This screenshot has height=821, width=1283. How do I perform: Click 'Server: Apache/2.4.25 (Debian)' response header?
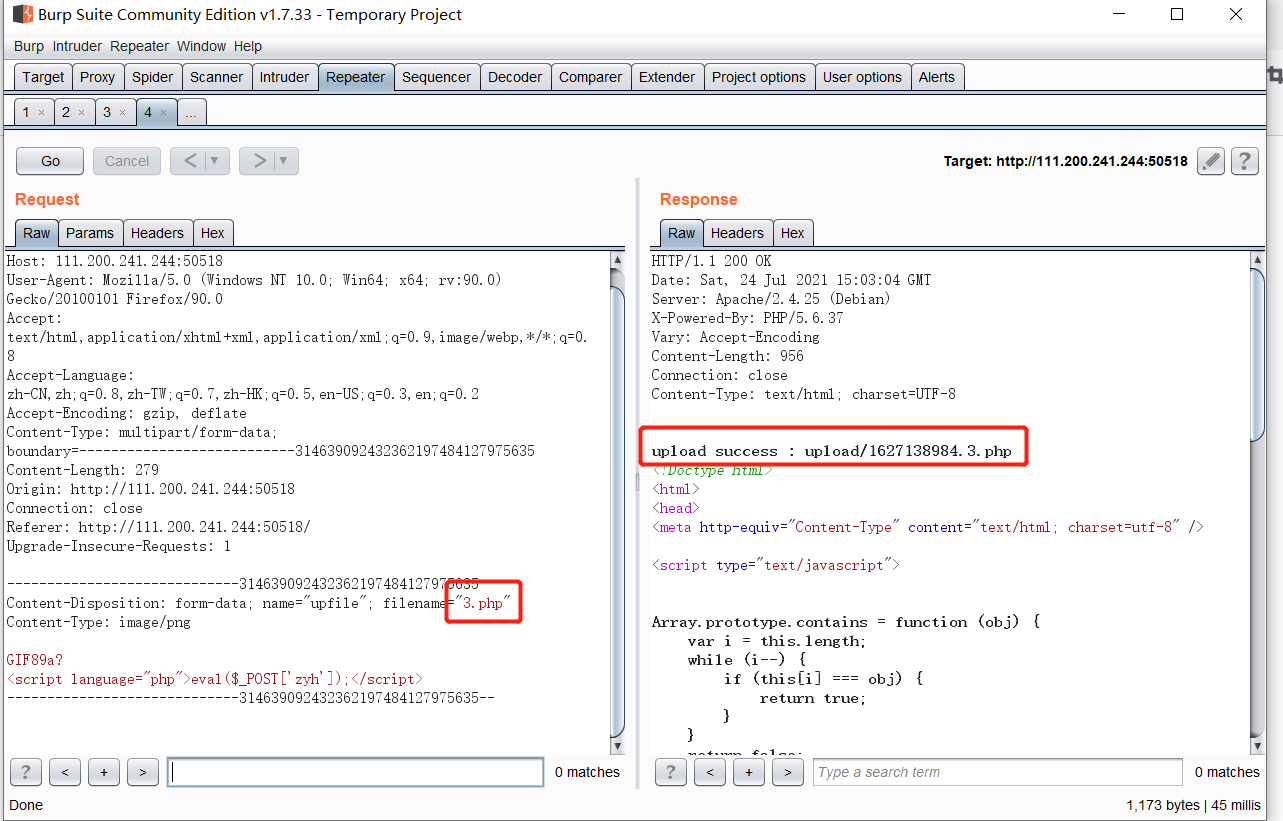tap(771, 299)
